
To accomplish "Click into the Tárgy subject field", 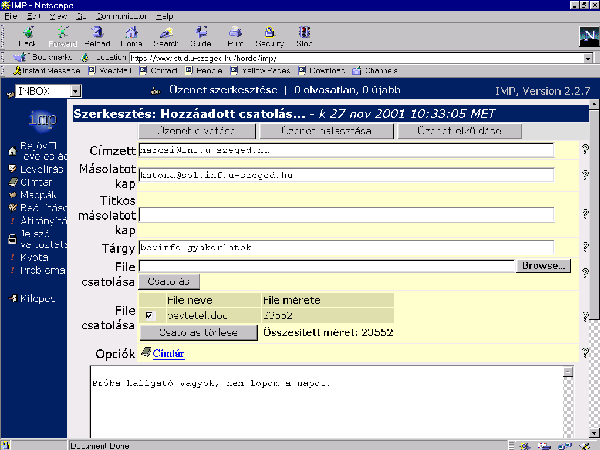I will tap(346, 248).
